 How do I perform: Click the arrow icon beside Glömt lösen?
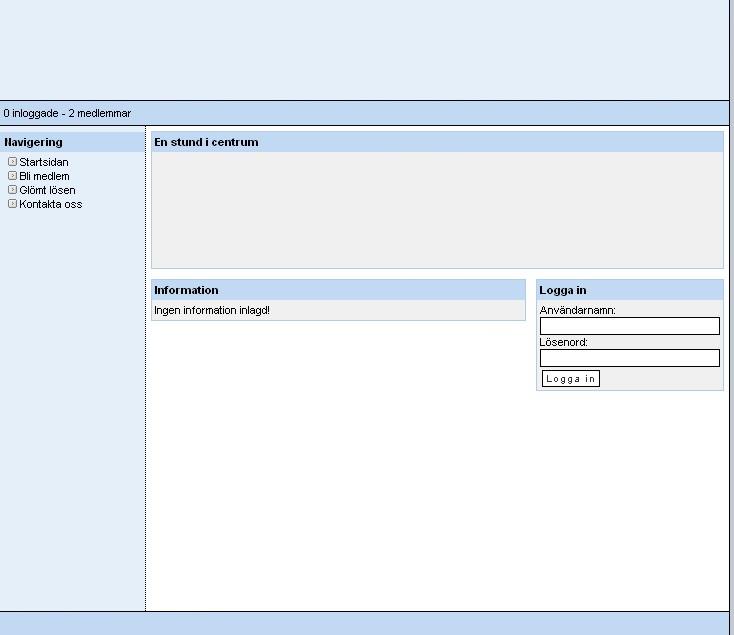13,190
